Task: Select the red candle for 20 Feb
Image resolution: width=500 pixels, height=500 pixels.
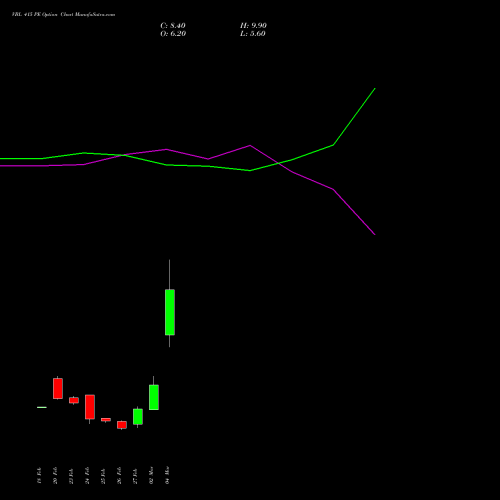Action: [x=58, y=388]
